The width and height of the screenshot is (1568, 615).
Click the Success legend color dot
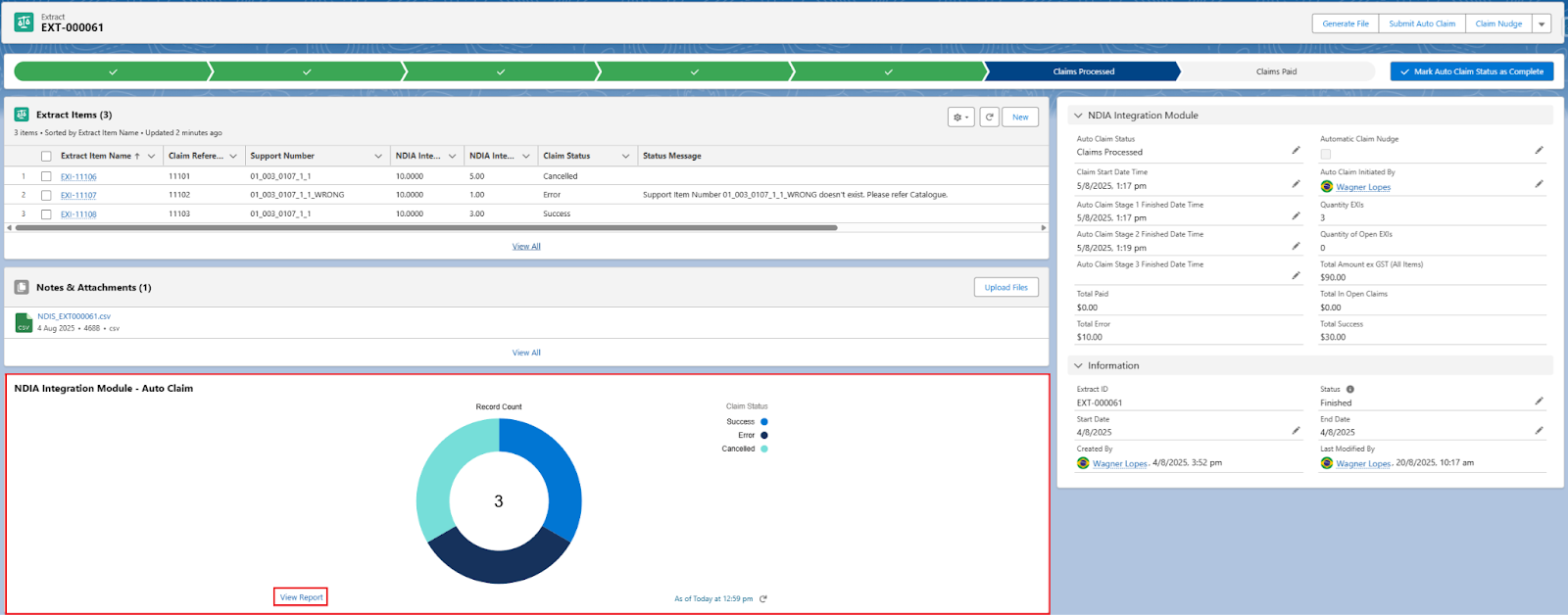[x=764, y=422]
